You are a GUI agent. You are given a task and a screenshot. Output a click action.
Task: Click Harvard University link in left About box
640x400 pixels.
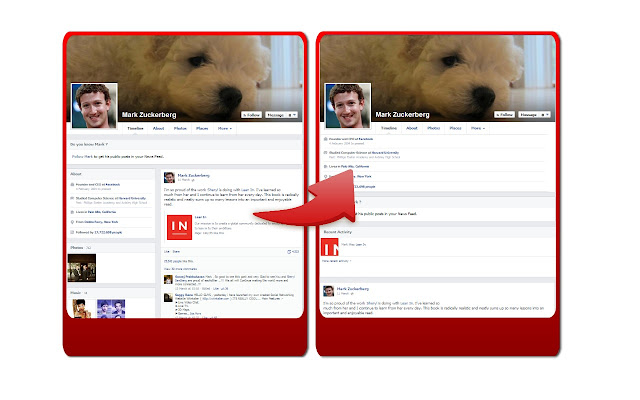132,198
